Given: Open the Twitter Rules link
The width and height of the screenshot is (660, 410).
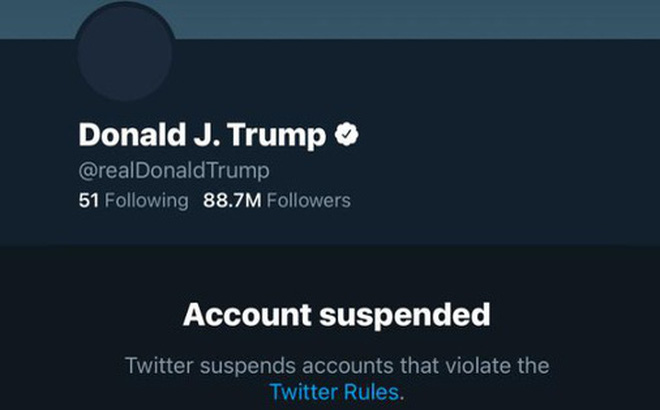Looking at the screenshot, I should coord(335,392).
